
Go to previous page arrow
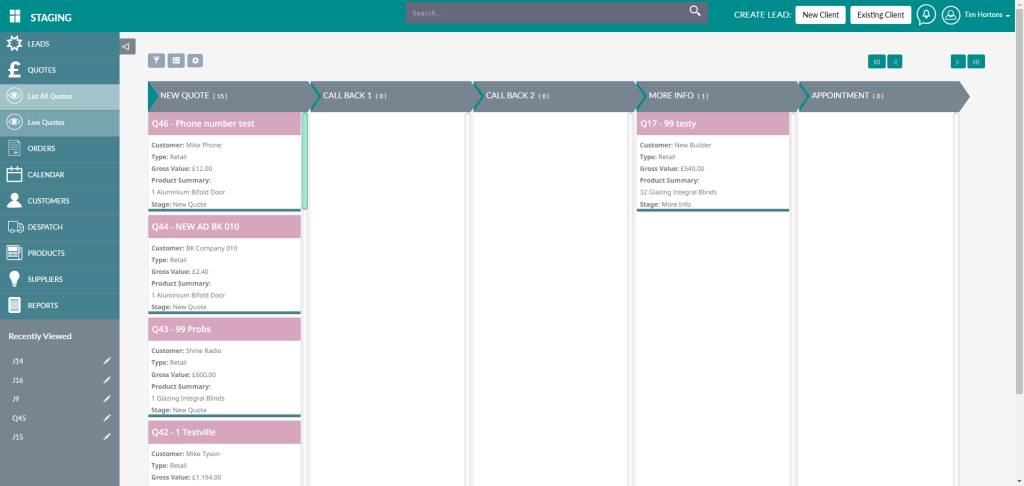pos(895,62)
